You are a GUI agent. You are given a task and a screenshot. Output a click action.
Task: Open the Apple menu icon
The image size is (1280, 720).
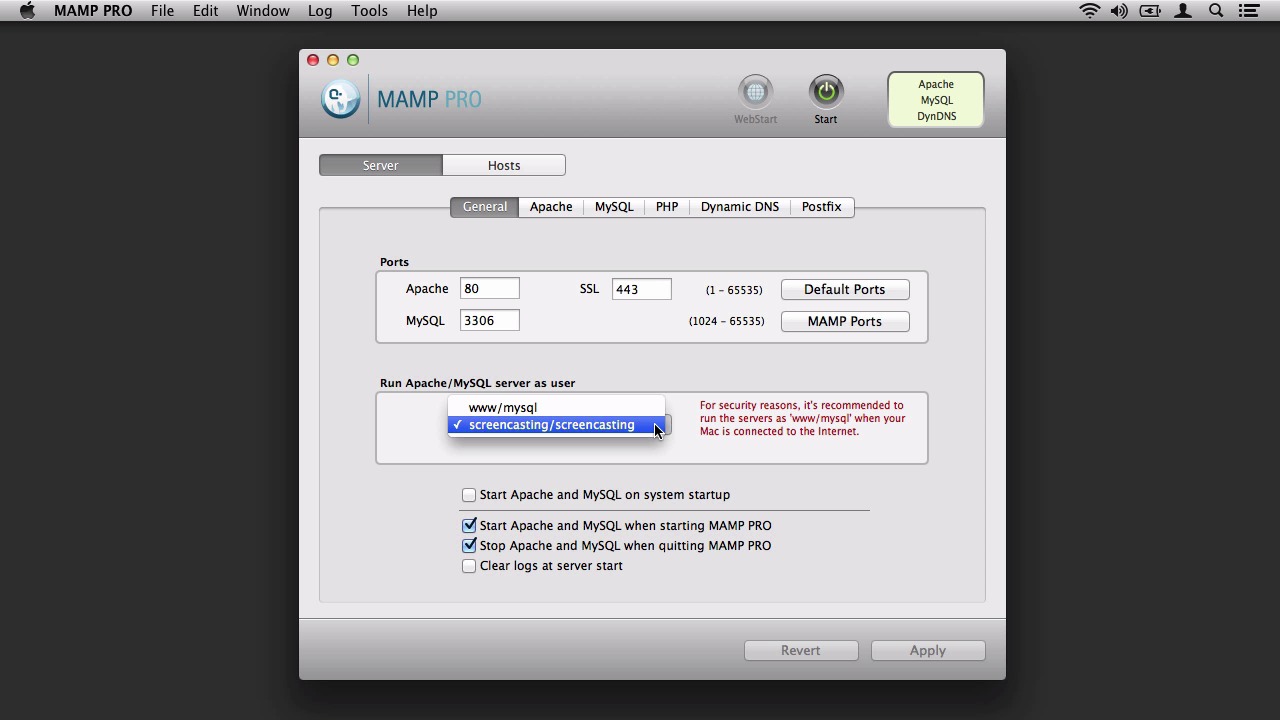(x=27, y=11)
